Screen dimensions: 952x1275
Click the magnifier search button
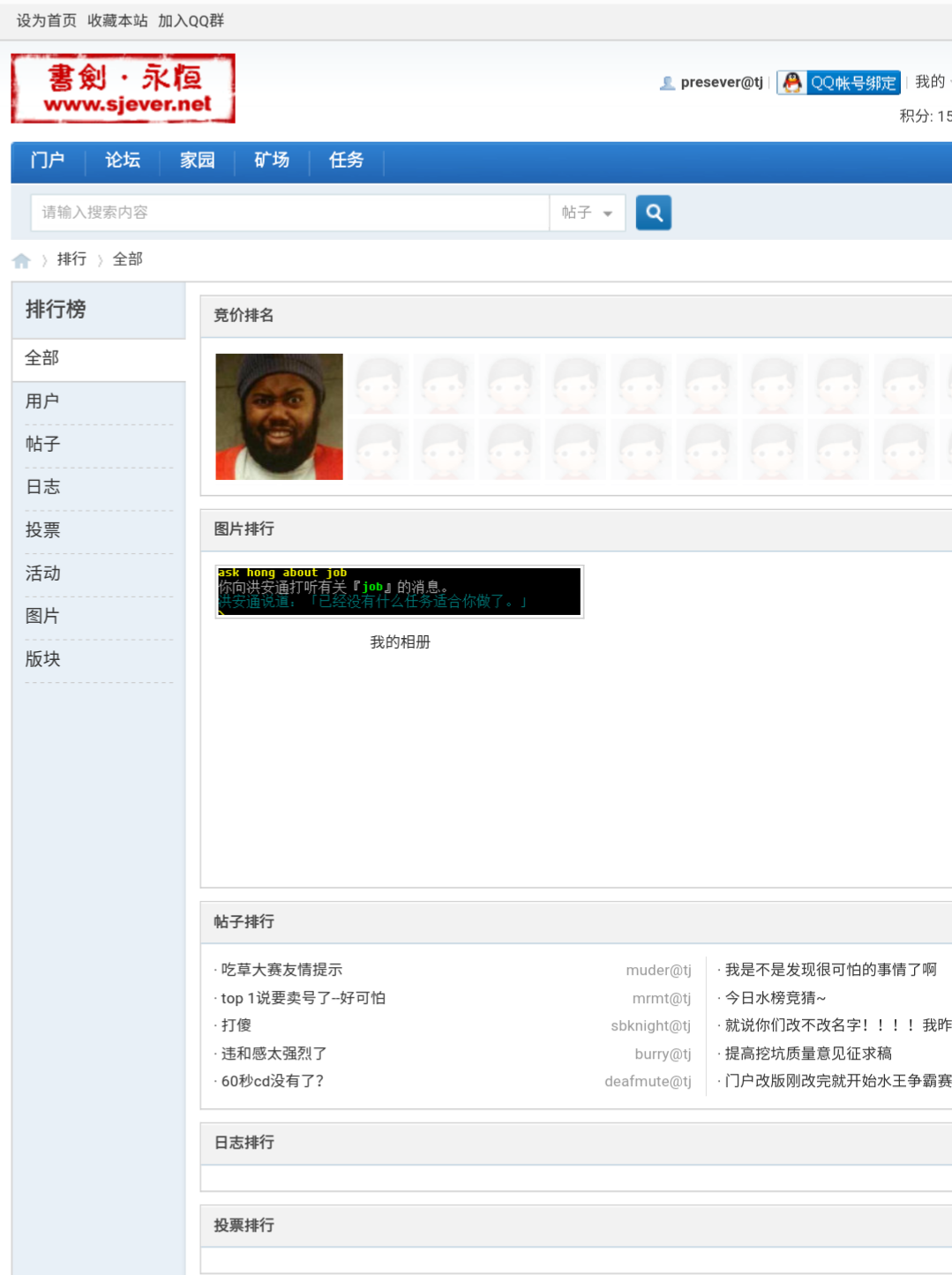click(653, 213)
